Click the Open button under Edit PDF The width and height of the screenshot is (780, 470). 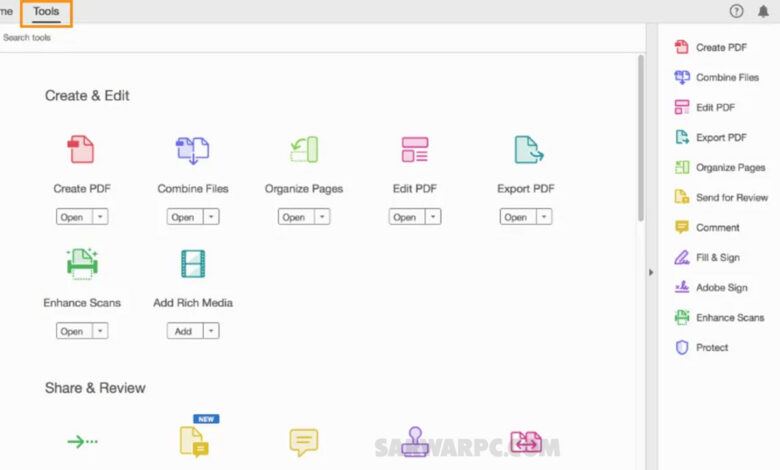[x=407, y=217]
